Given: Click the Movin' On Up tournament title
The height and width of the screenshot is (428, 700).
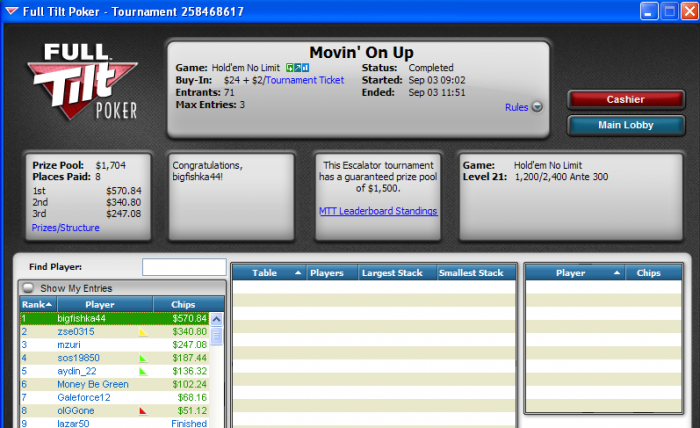Looking at the screenshot, I should (362, 52).
